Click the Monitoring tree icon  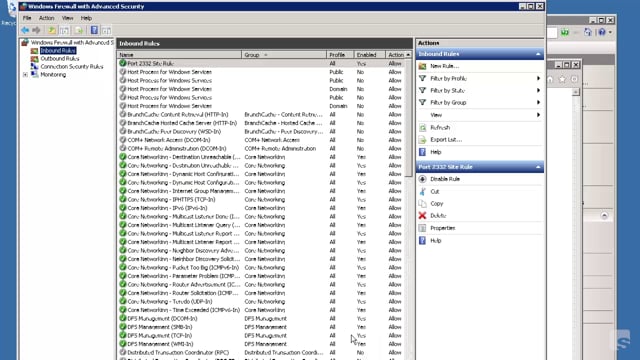coord(35,74)
